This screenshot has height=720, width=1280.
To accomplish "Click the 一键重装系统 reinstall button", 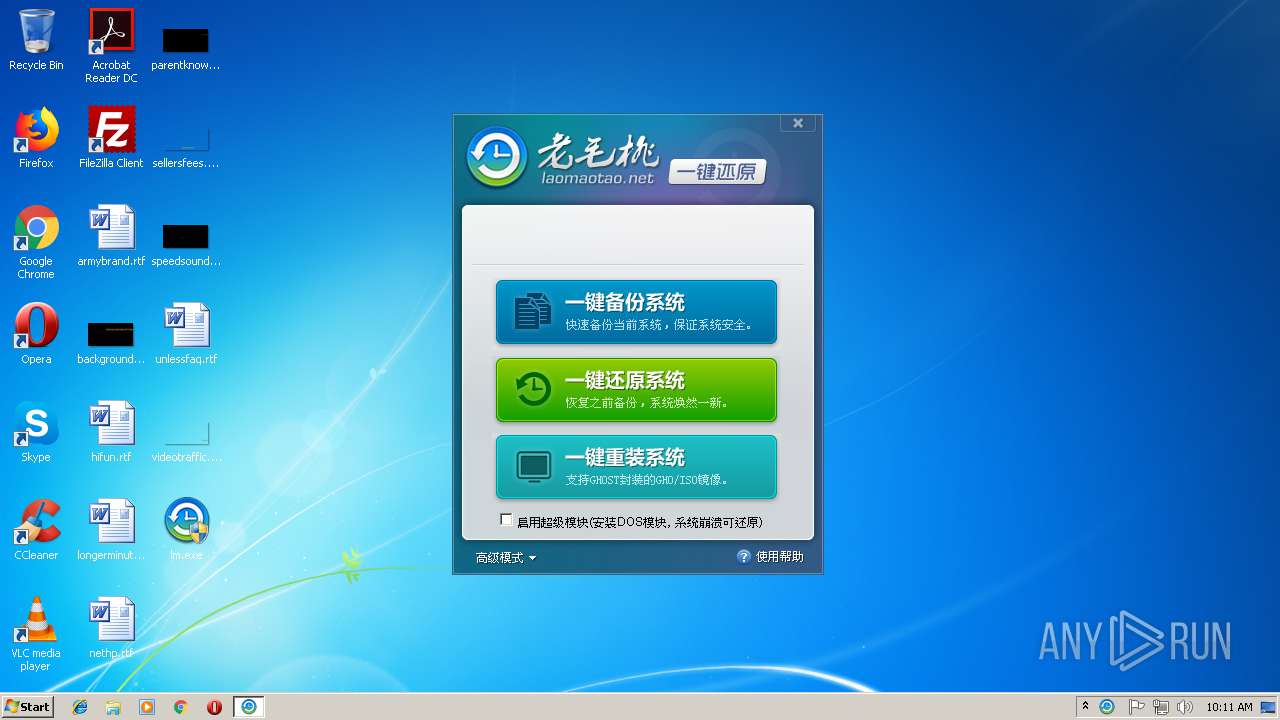I will point(636,467).
